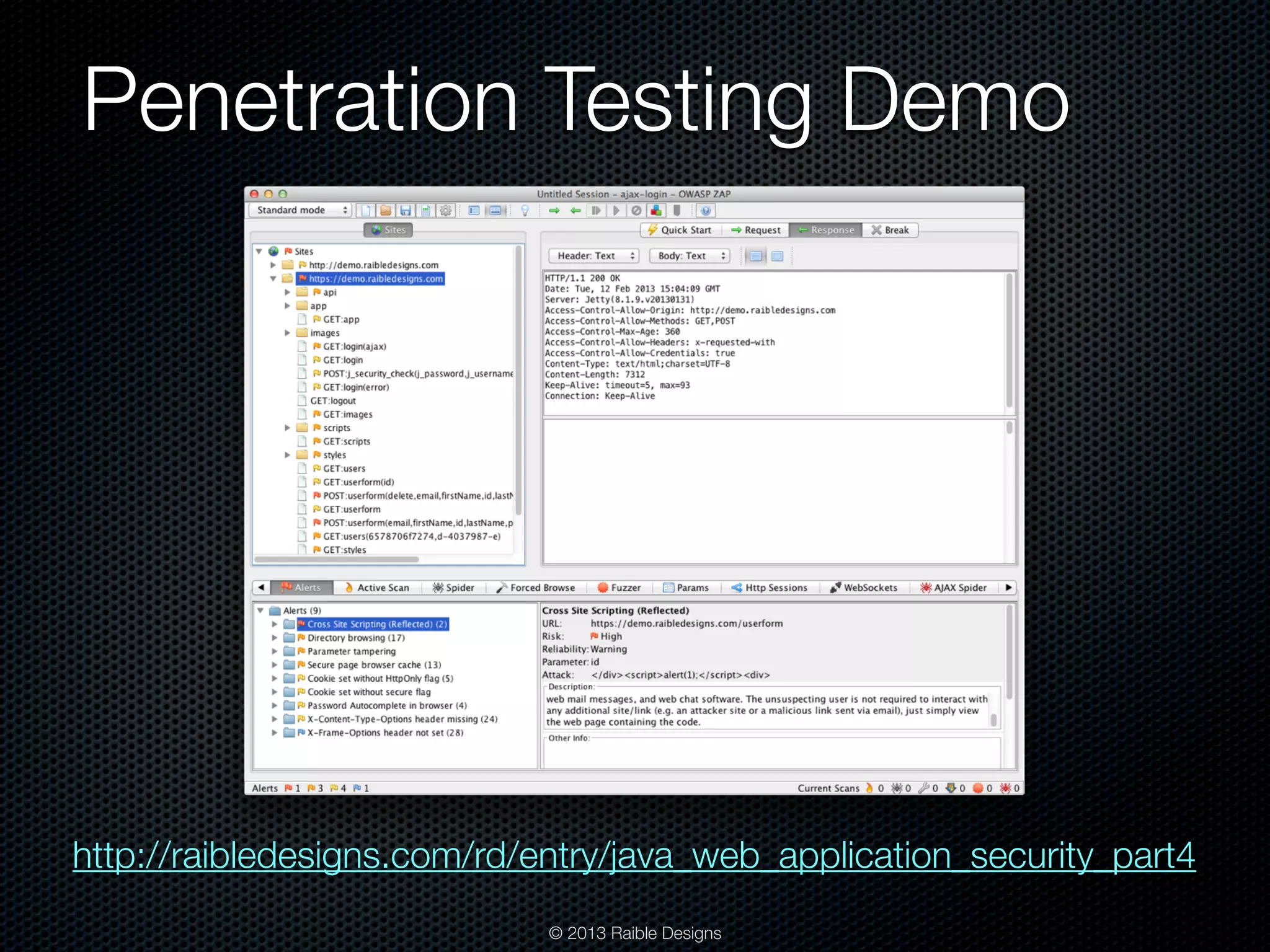
Task: Expand the api folder
Action: 287,293
